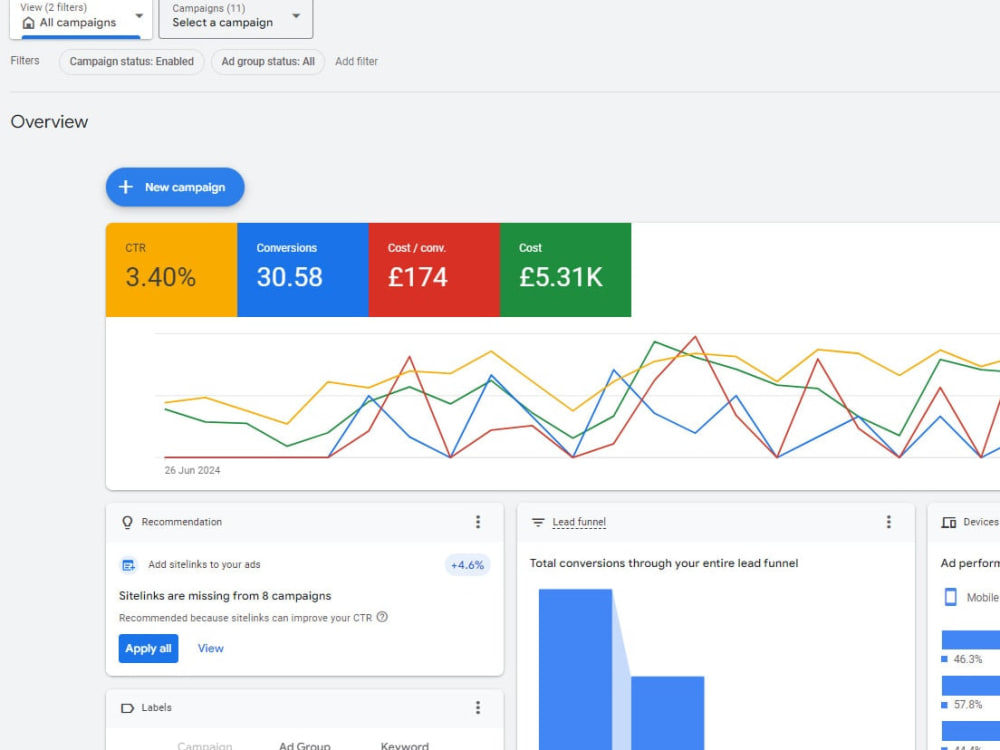The height and width of the screenshot is (750, 1000).
Task: Click the 26 Jun 2024 date label
Action: click(x=192, y=470)
